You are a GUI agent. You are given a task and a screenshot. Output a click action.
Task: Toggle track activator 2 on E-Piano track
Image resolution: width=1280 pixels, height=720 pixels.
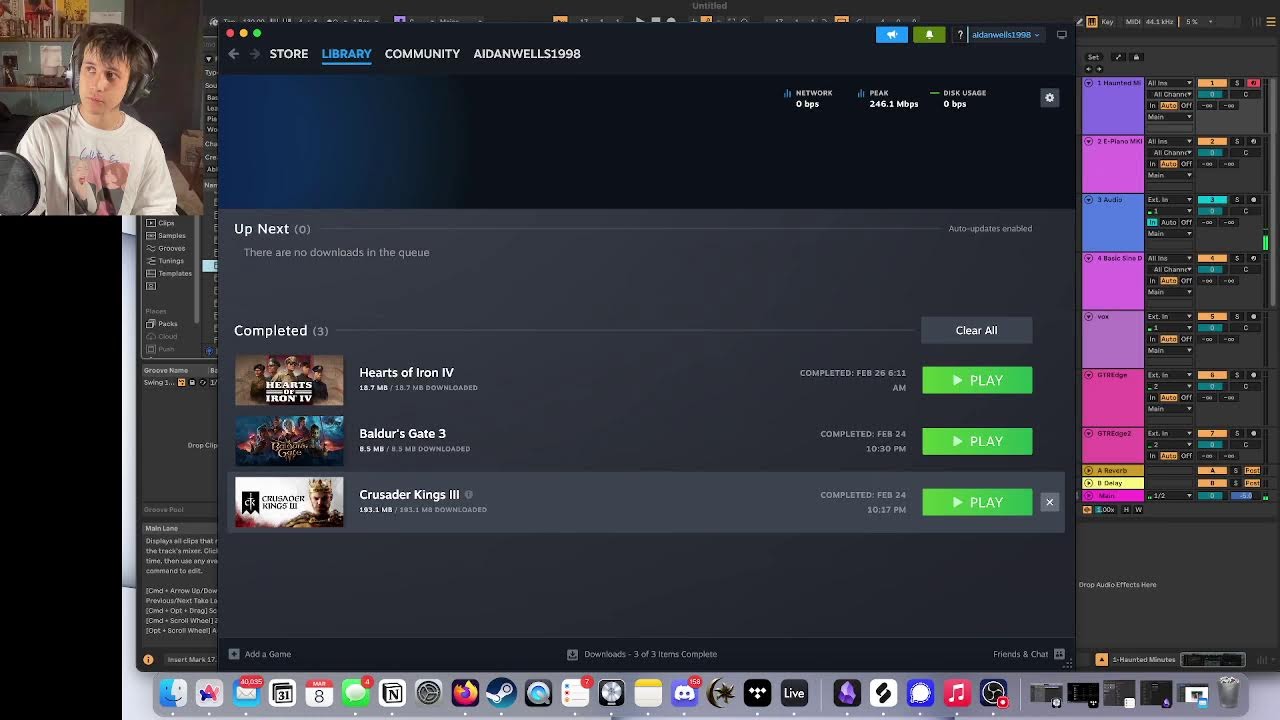tap(1212, 142)
